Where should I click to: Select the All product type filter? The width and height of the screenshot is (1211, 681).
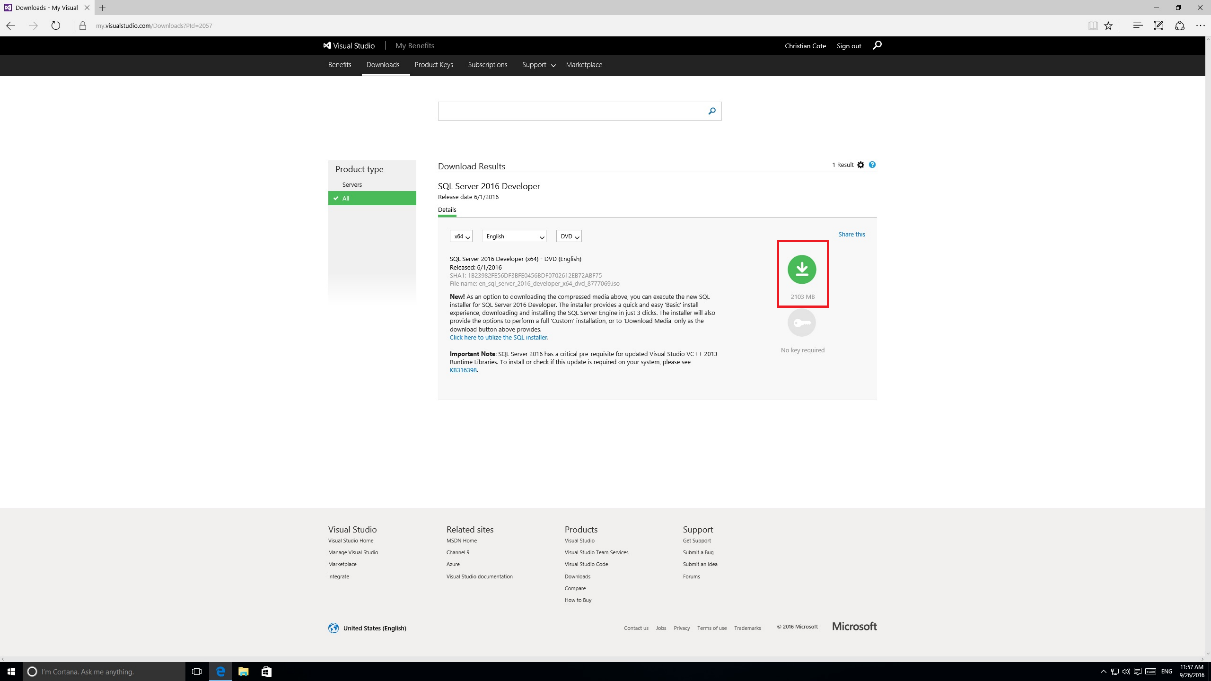tap(372, 198)
